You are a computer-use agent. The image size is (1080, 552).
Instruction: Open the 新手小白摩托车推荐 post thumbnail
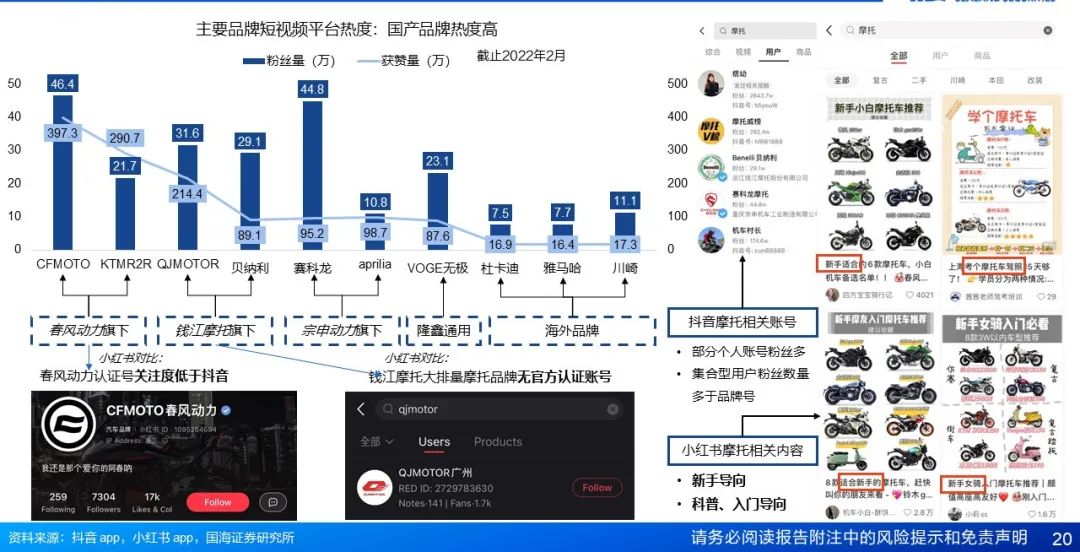[x=879, y=175]
